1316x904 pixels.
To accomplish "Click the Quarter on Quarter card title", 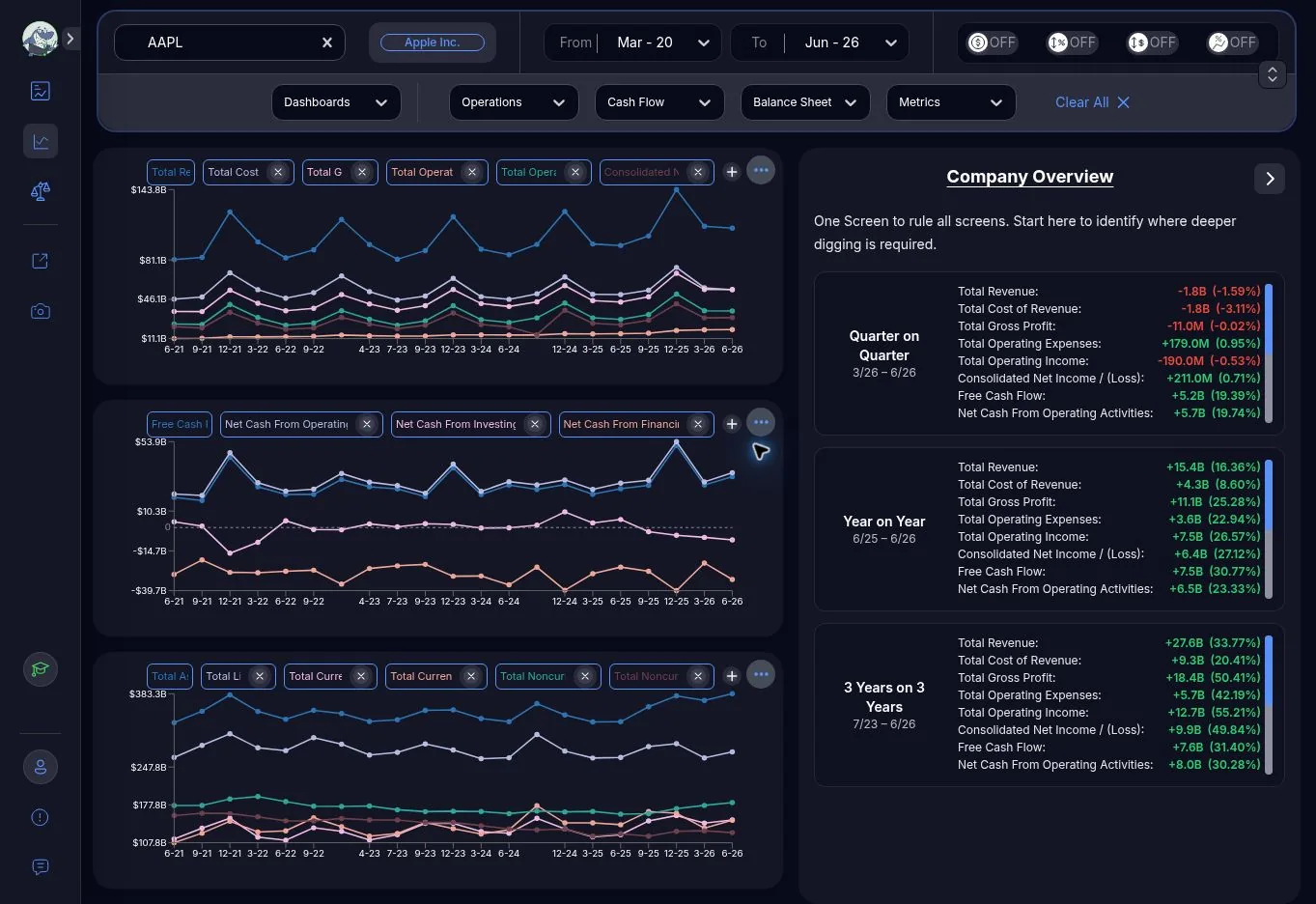I will (x=884, y=346).
